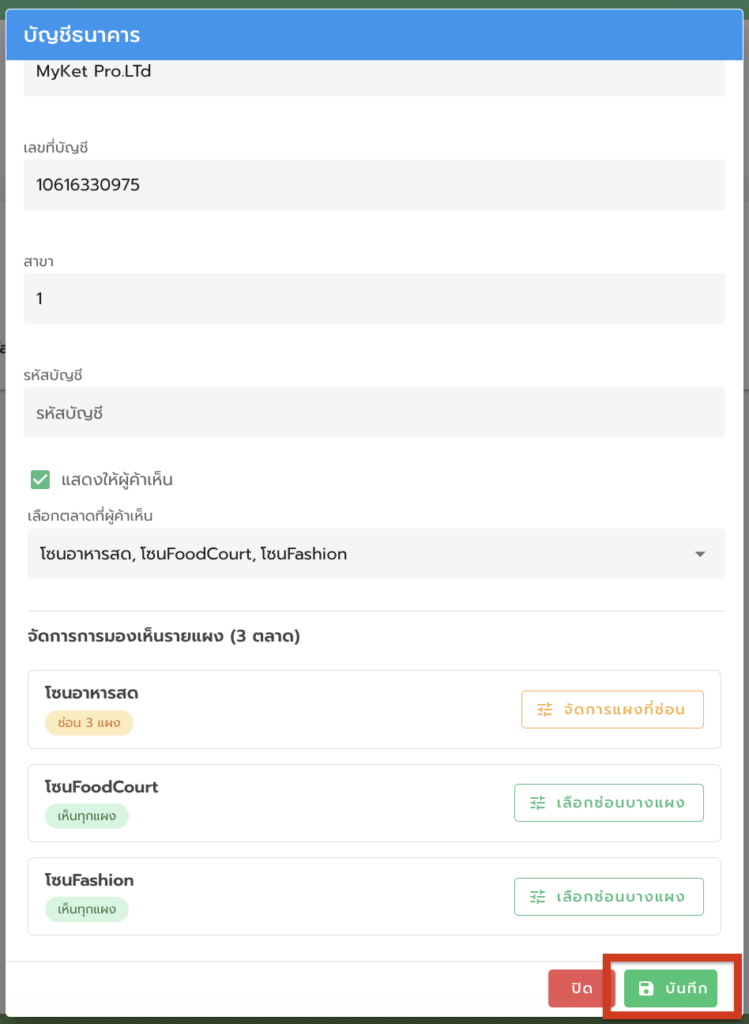749x1024 pixels.
Task: Click the บัญชีธนาคาร dialog title
Action: (x=82, y=36)
